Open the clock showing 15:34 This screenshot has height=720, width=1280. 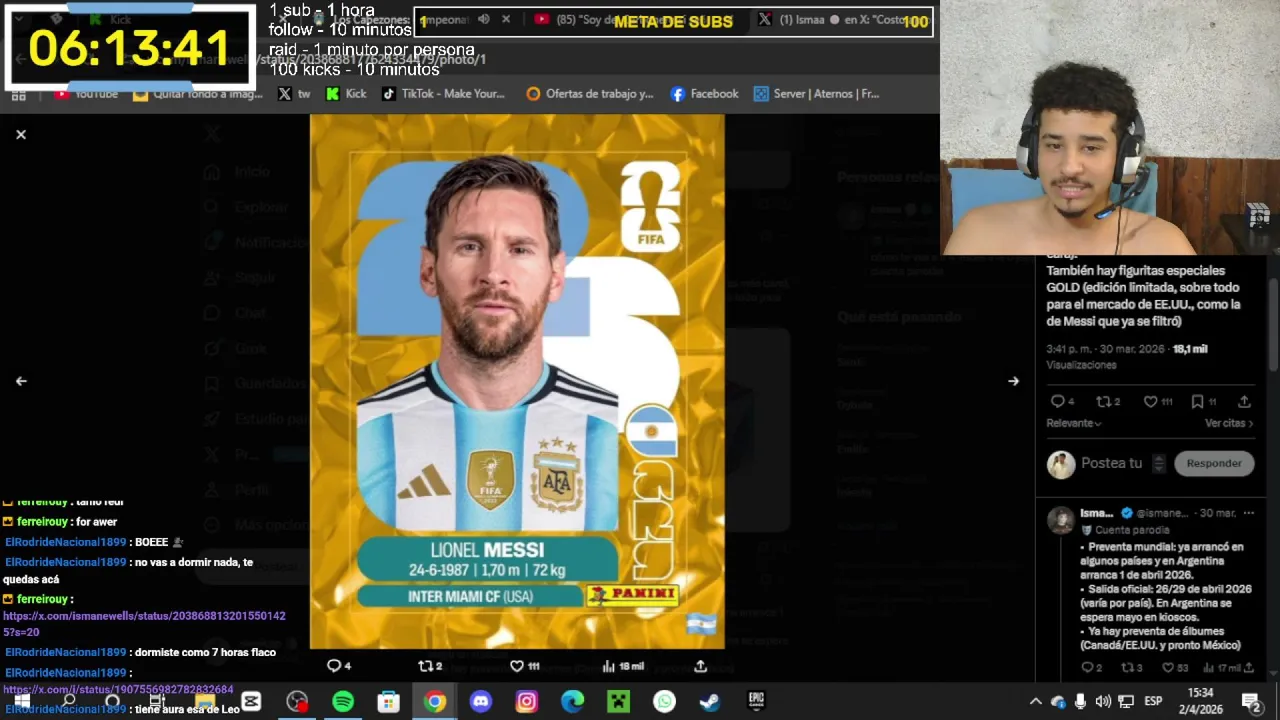coord(1201,701)
